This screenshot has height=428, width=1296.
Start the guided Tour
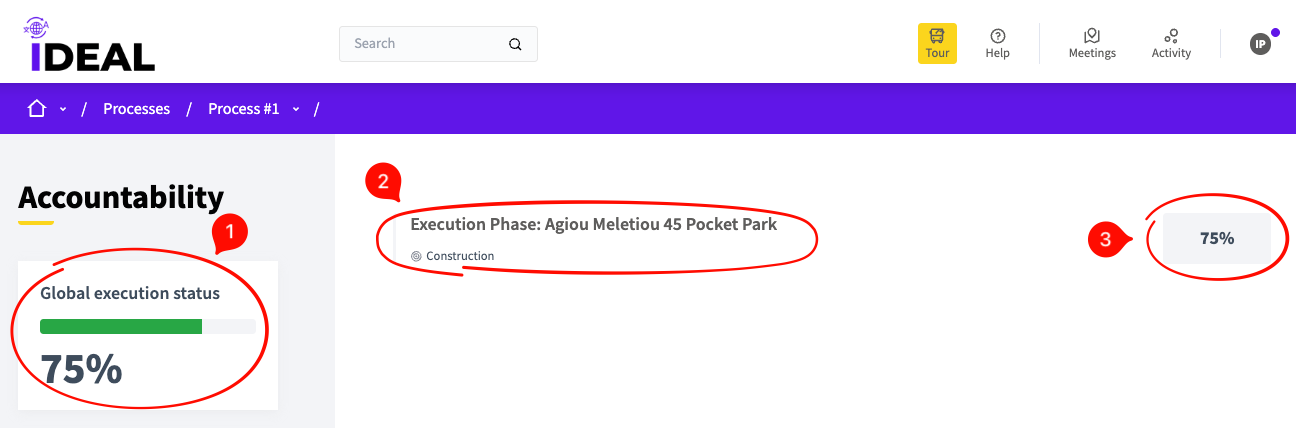(937, 44)
